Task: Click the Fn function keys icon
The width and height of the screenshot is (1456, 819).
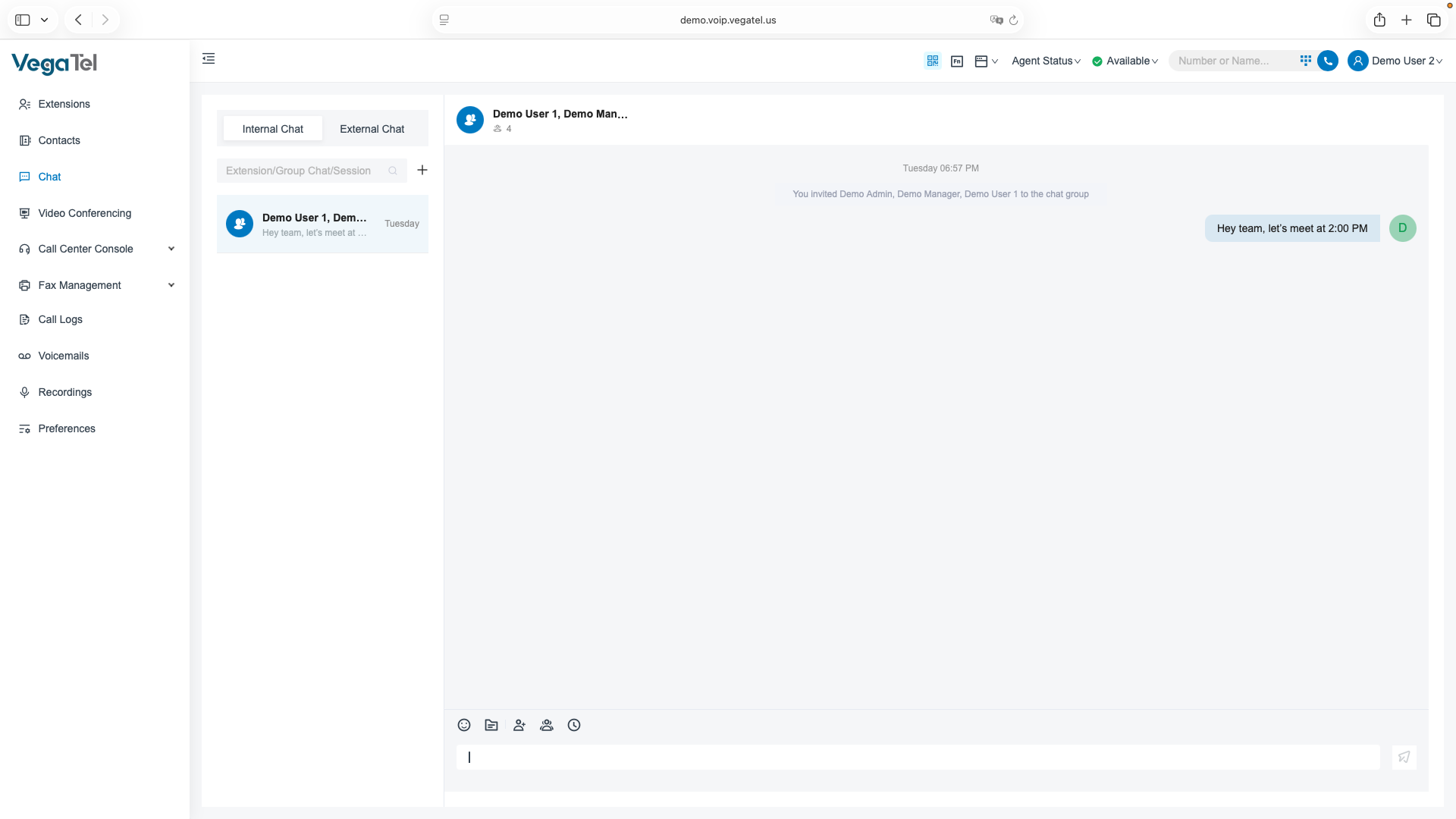Action: (957, 61)
